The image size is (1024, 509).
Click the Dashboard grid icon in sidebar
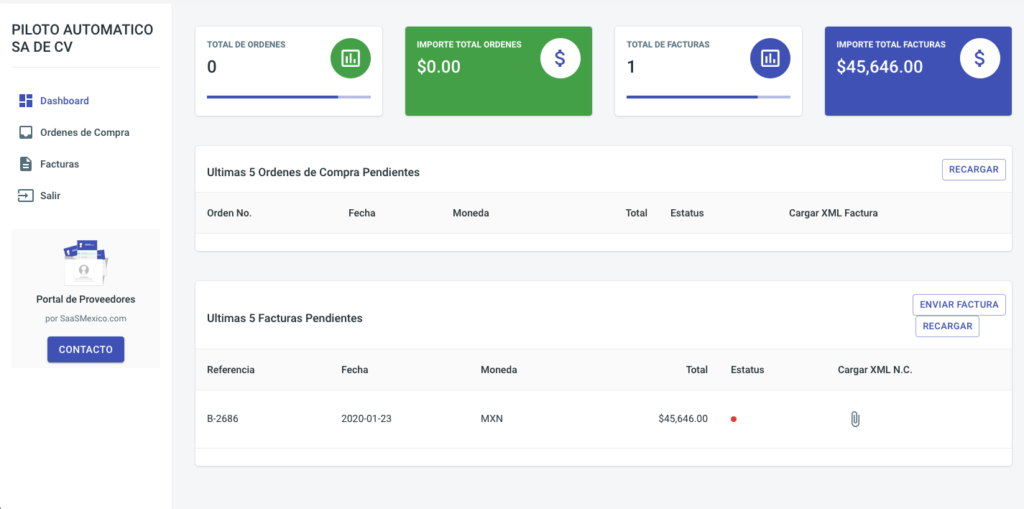25,101
